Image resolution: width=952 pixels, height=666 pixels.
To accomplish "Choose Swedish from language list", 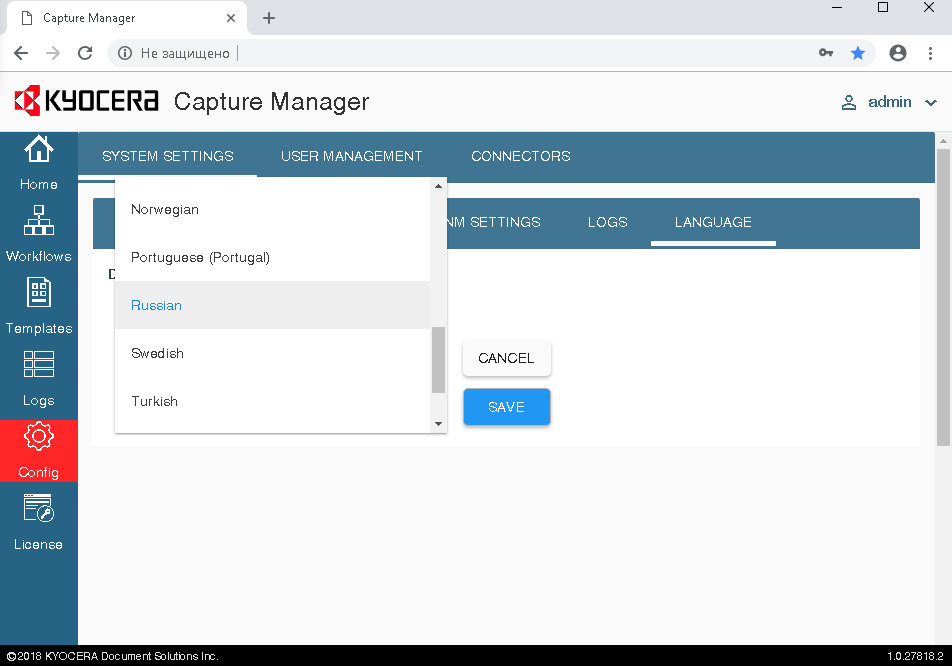I will click(x=272, y=353).
